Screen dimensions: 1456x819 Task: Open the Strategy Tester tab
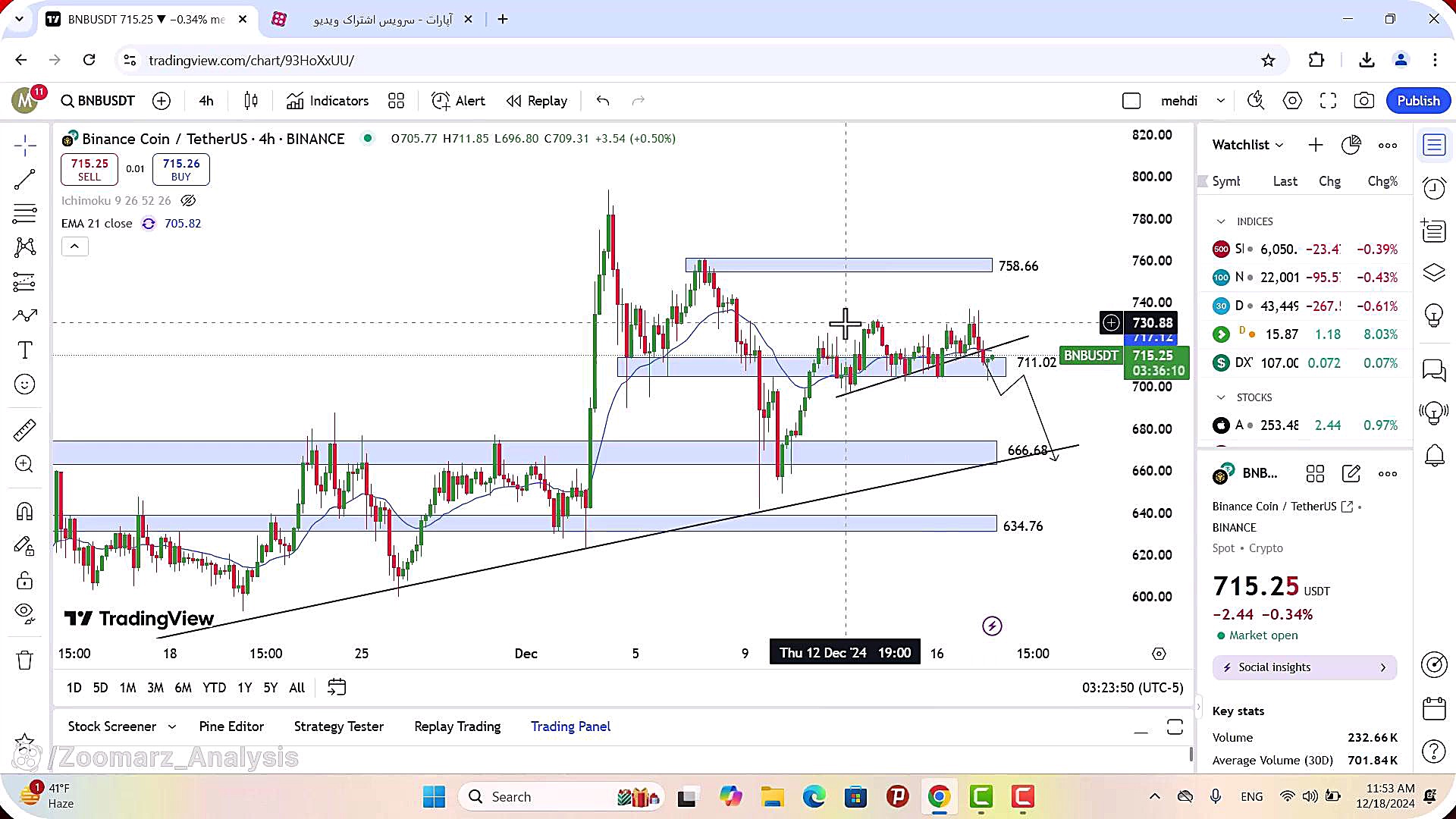[339, 726]
